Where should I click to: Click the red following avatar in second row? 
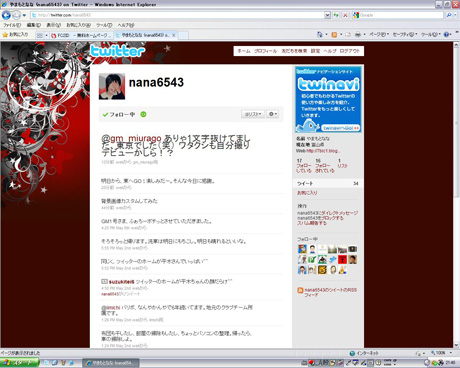coord(342,259)
